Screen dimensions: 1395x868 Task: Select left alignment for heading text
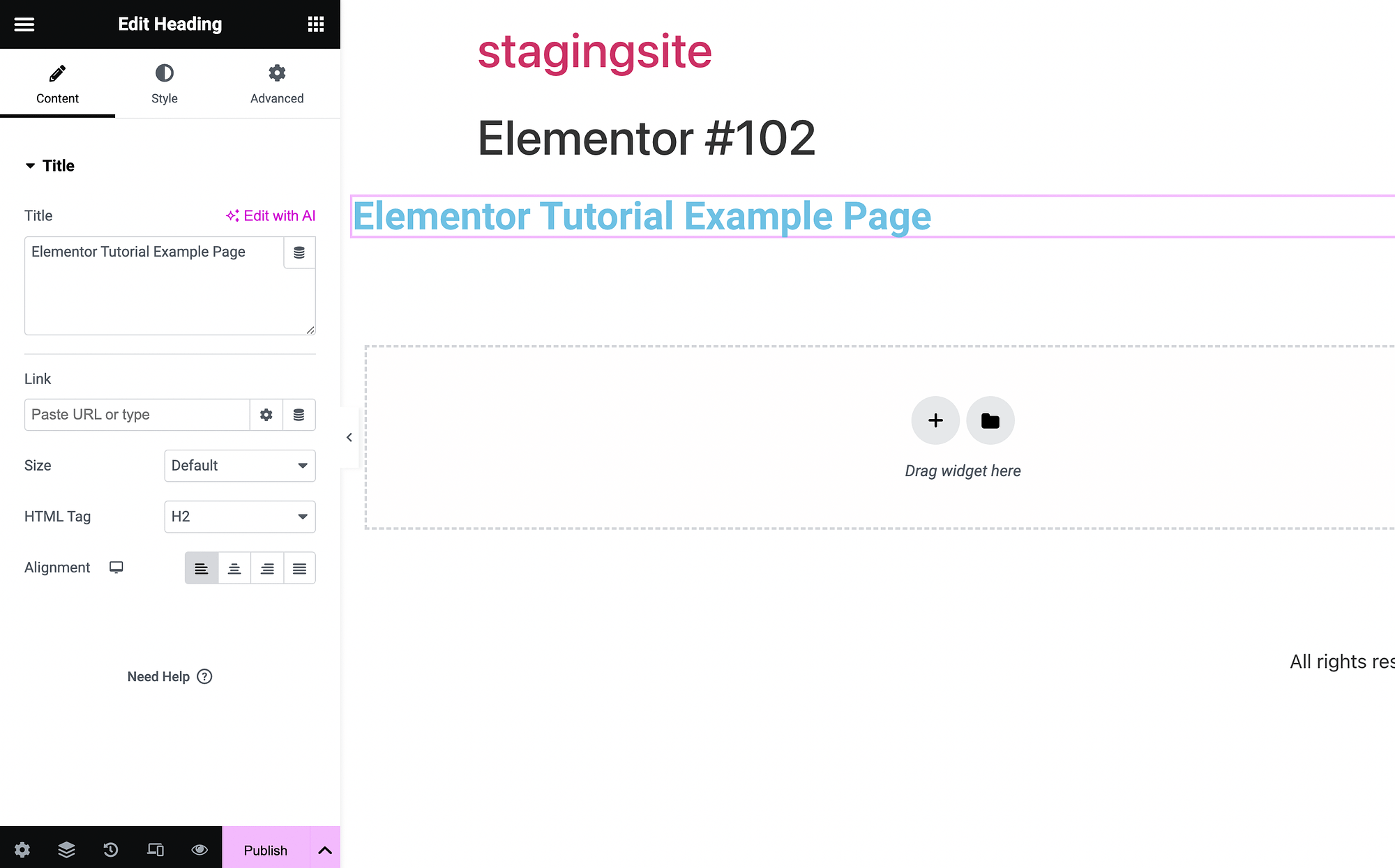201,567
